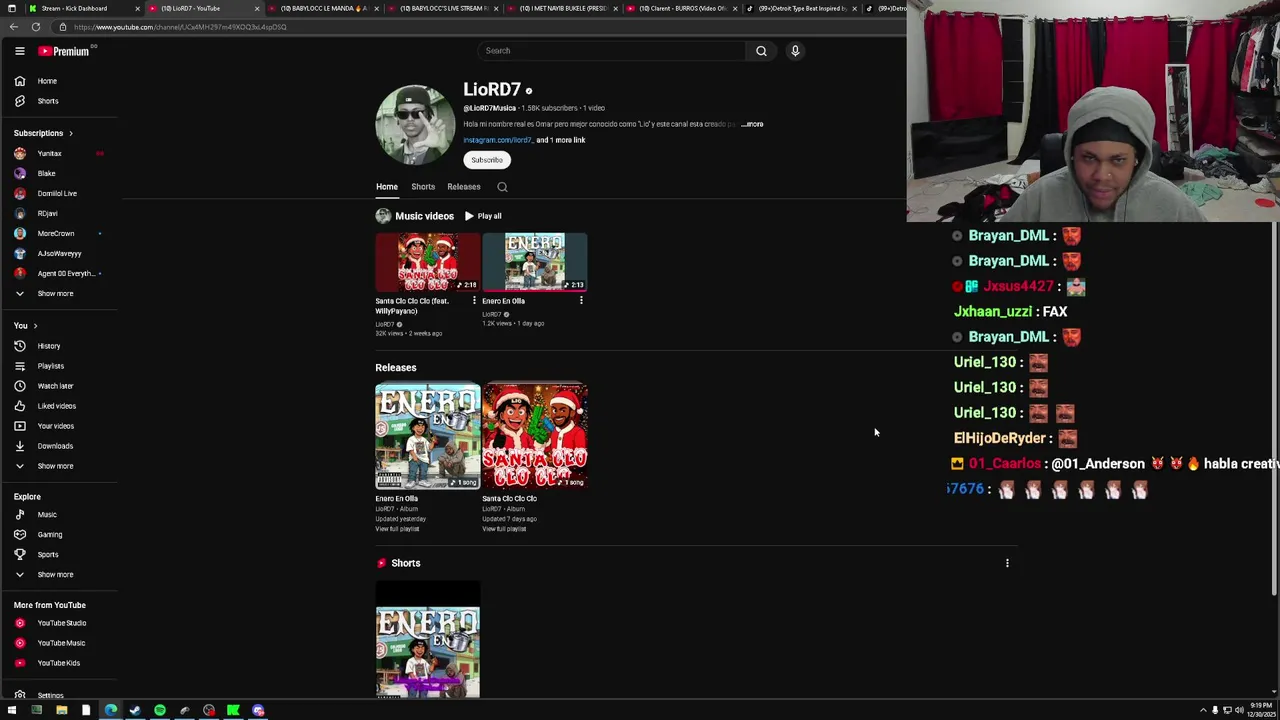
Task: Click the LioRD7 channel avatar
Action: [415, 125]
